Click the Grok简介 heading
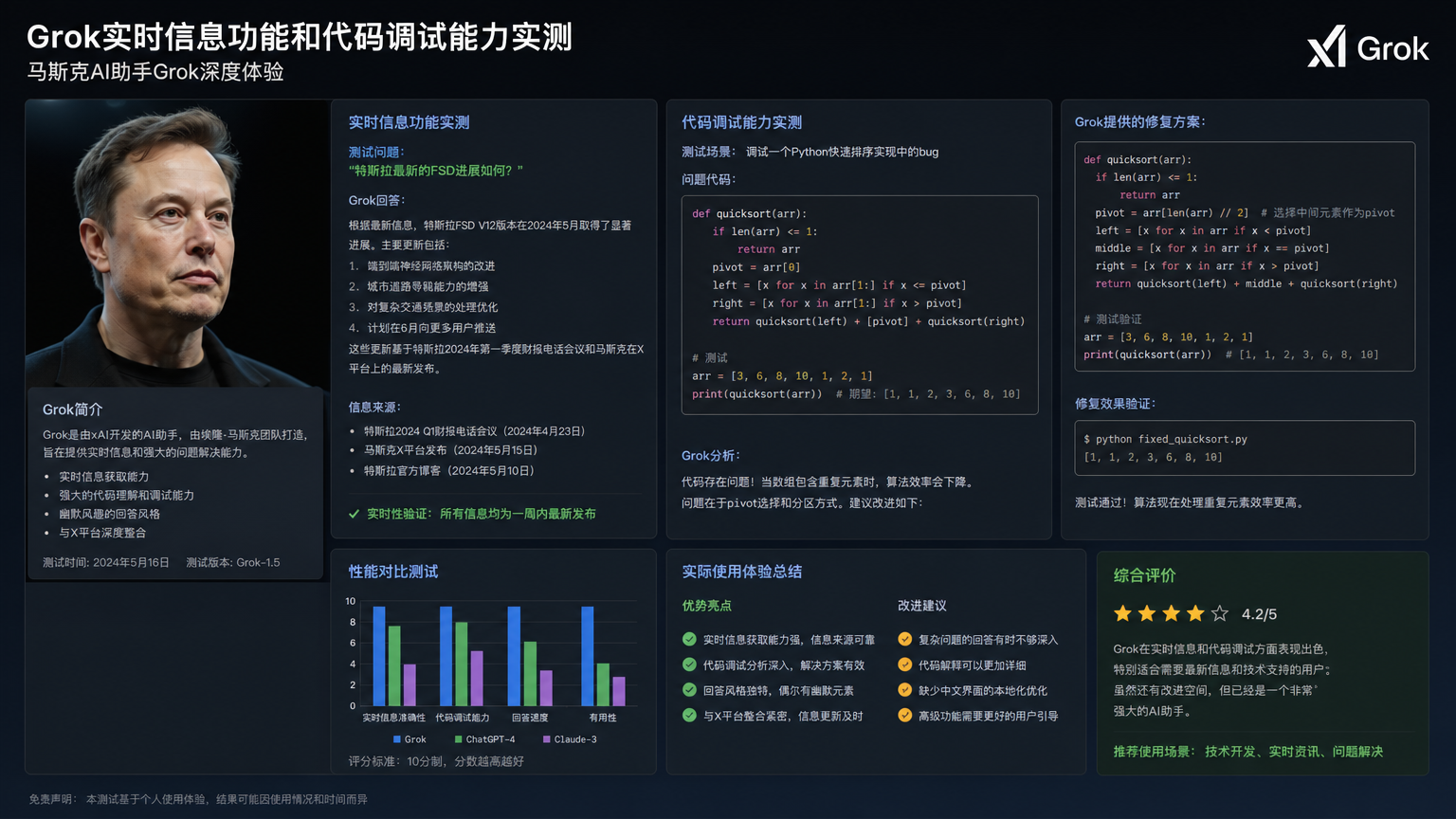 (x=73, y=409)
